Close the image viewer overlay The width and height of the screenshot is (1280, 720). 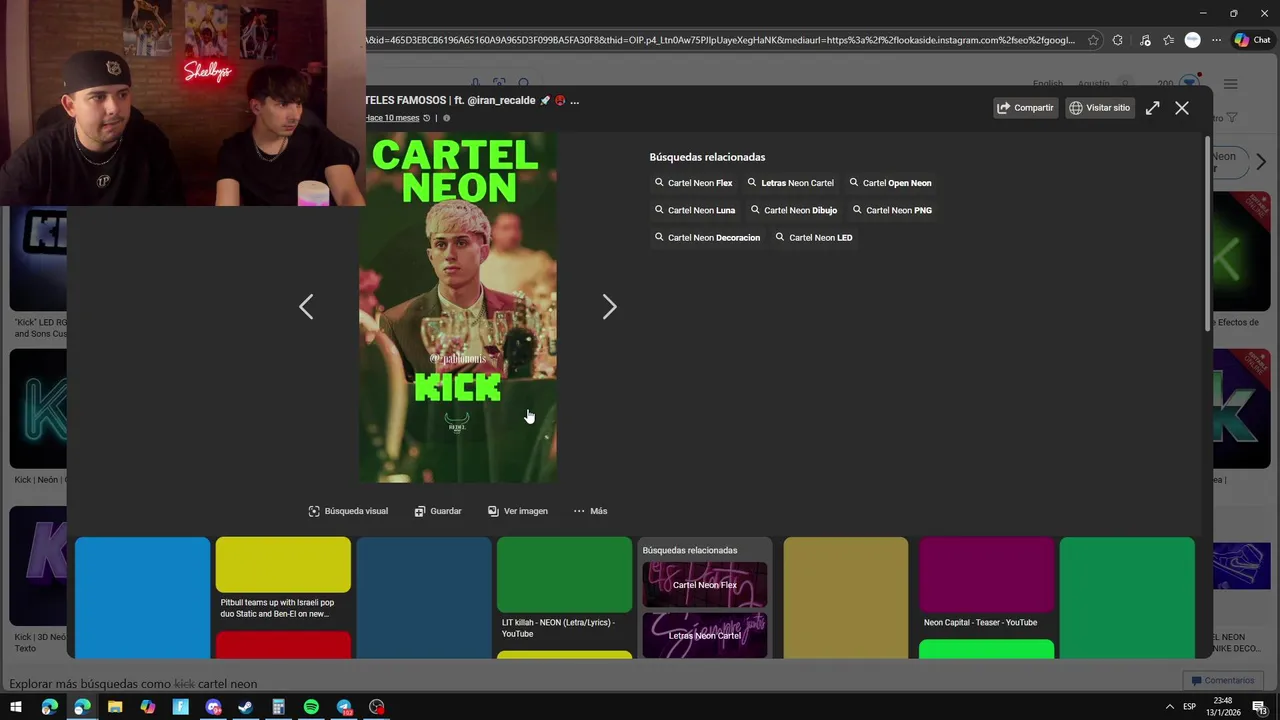tap(1182, 108)
